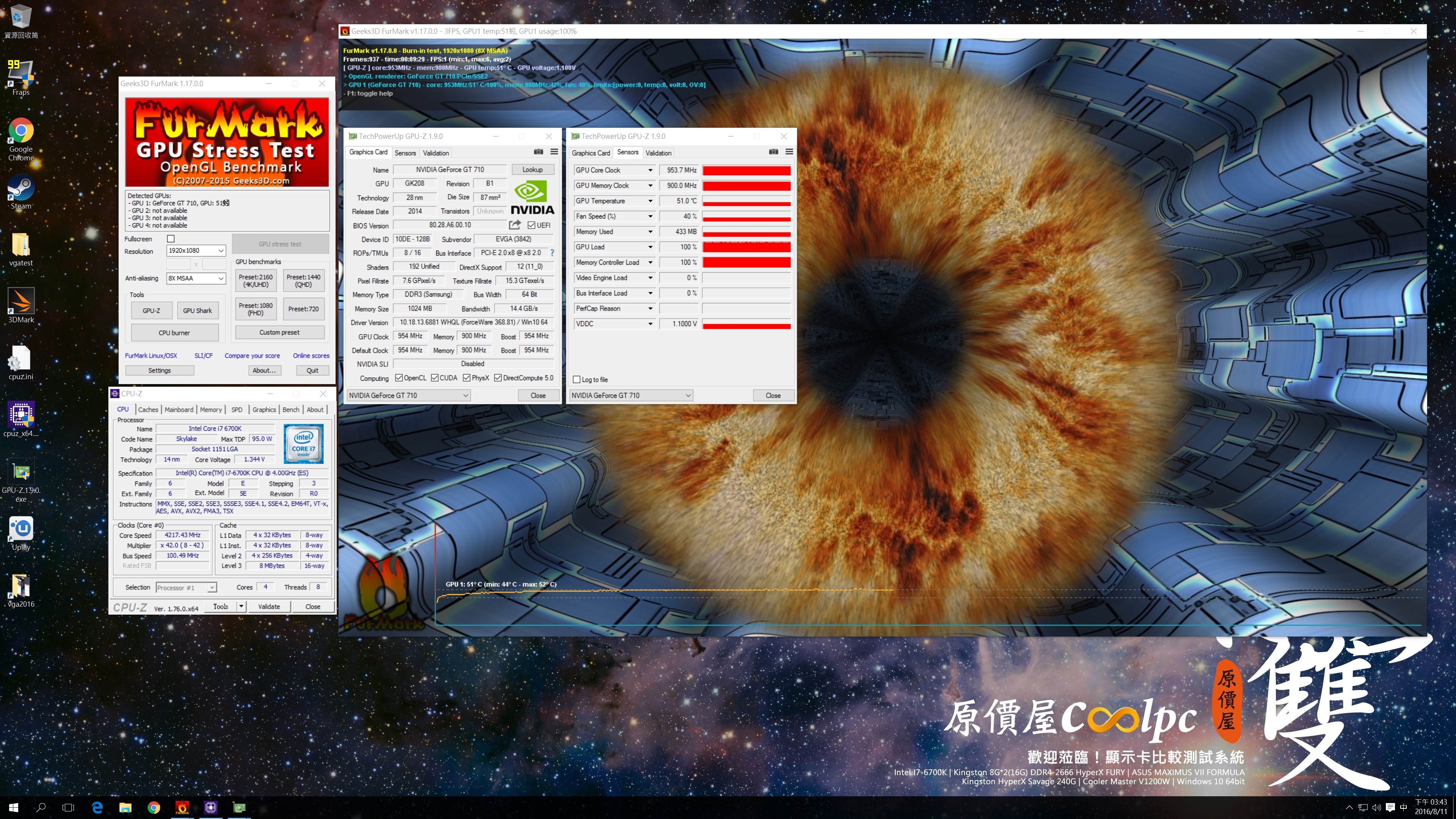Click the Bus Interface question mark in GPU-Z
This screenshot has width=1456, height=819.
coord(552,253)
